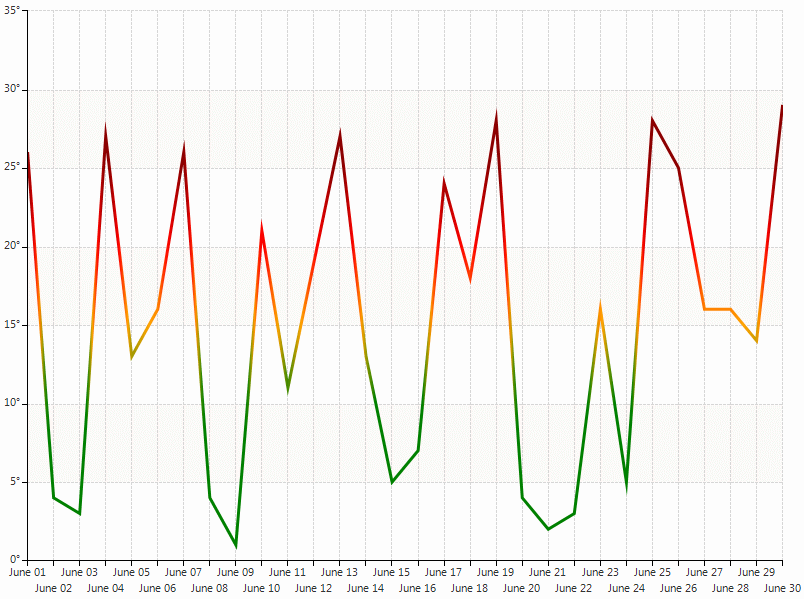Click the 20° y-axis label
Image resolution: width=804 pixels, height=599 pixels.
pos(12,246)
